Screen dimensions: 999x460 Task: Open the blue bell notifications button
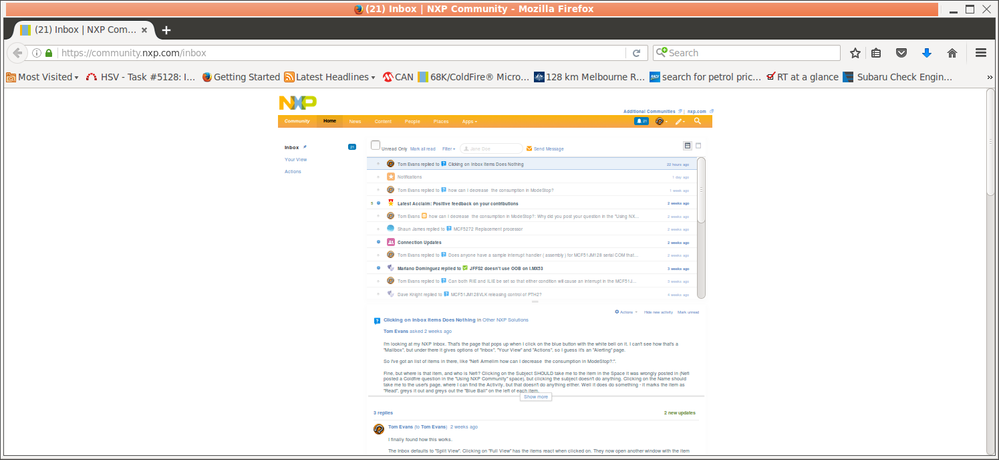(x=641, y=121)
